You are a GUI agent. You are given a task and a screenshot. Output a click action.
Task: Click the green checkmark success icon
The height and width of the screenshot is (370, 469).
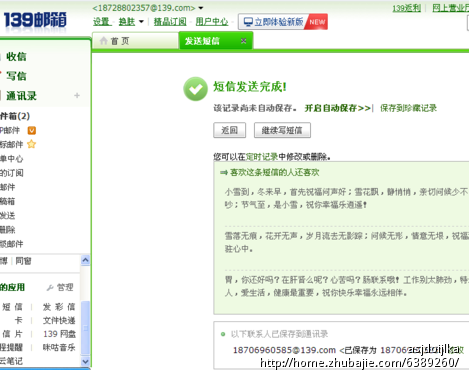click(196, 89)
